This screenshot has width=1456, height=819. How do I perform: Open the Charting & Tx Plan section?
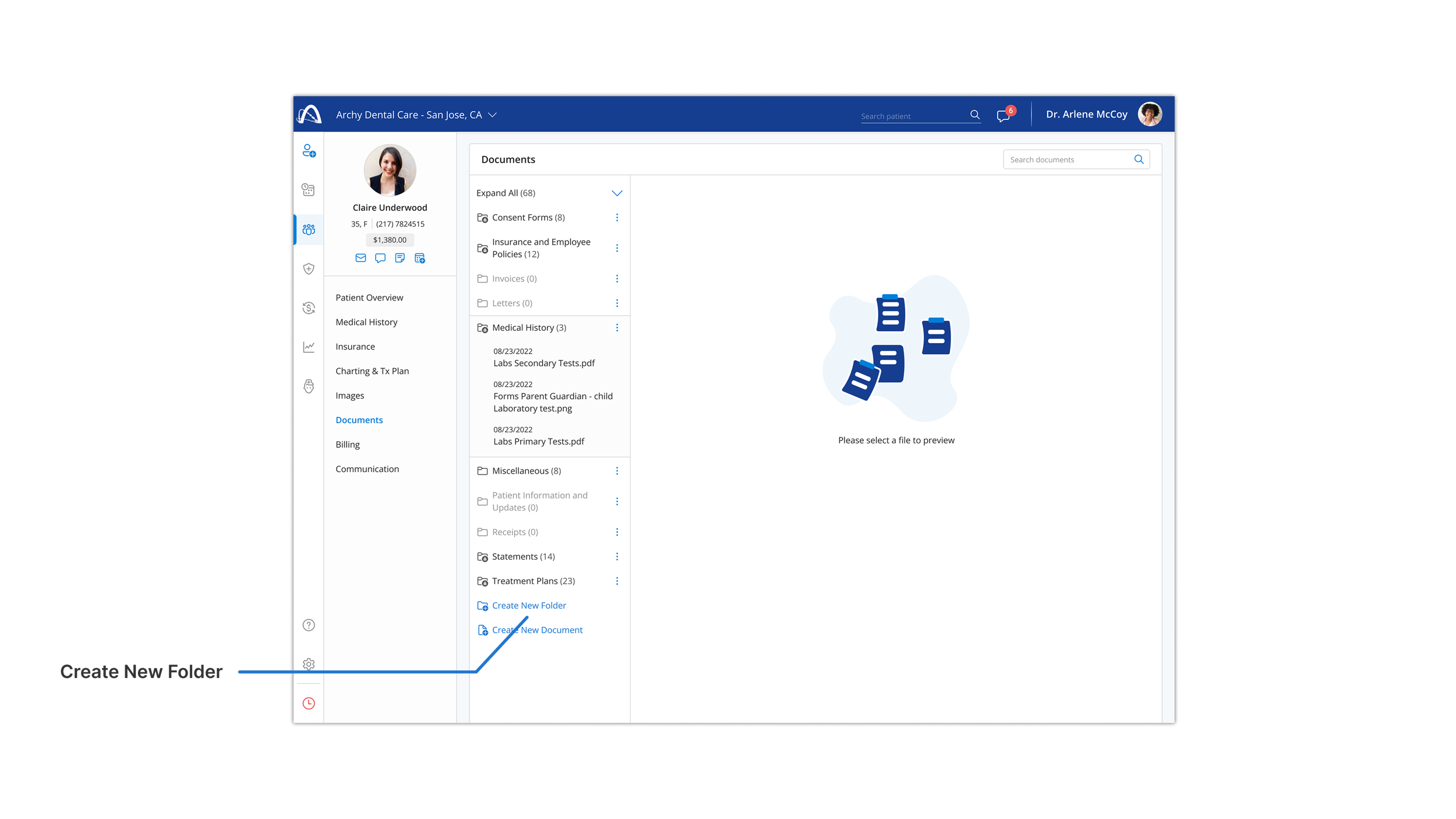[x=372, y=371]
